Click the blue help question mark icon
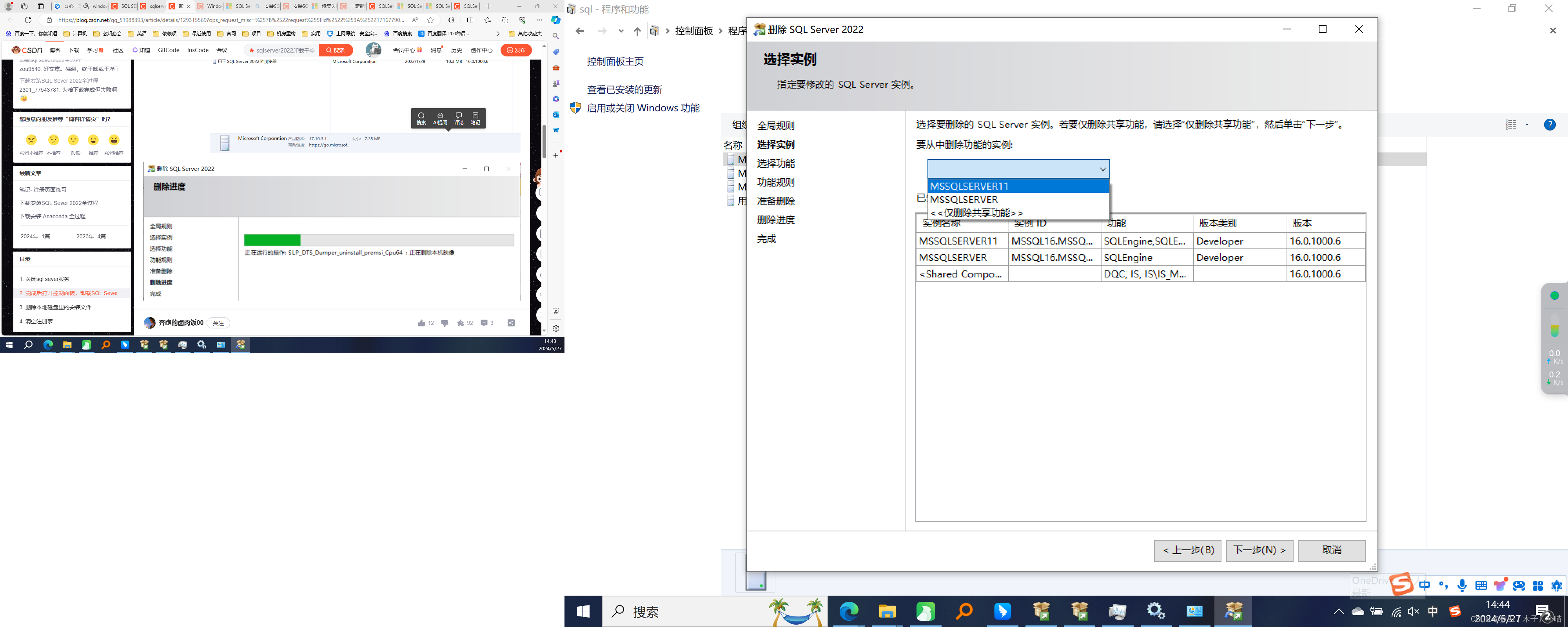 tap(1550, 125)
